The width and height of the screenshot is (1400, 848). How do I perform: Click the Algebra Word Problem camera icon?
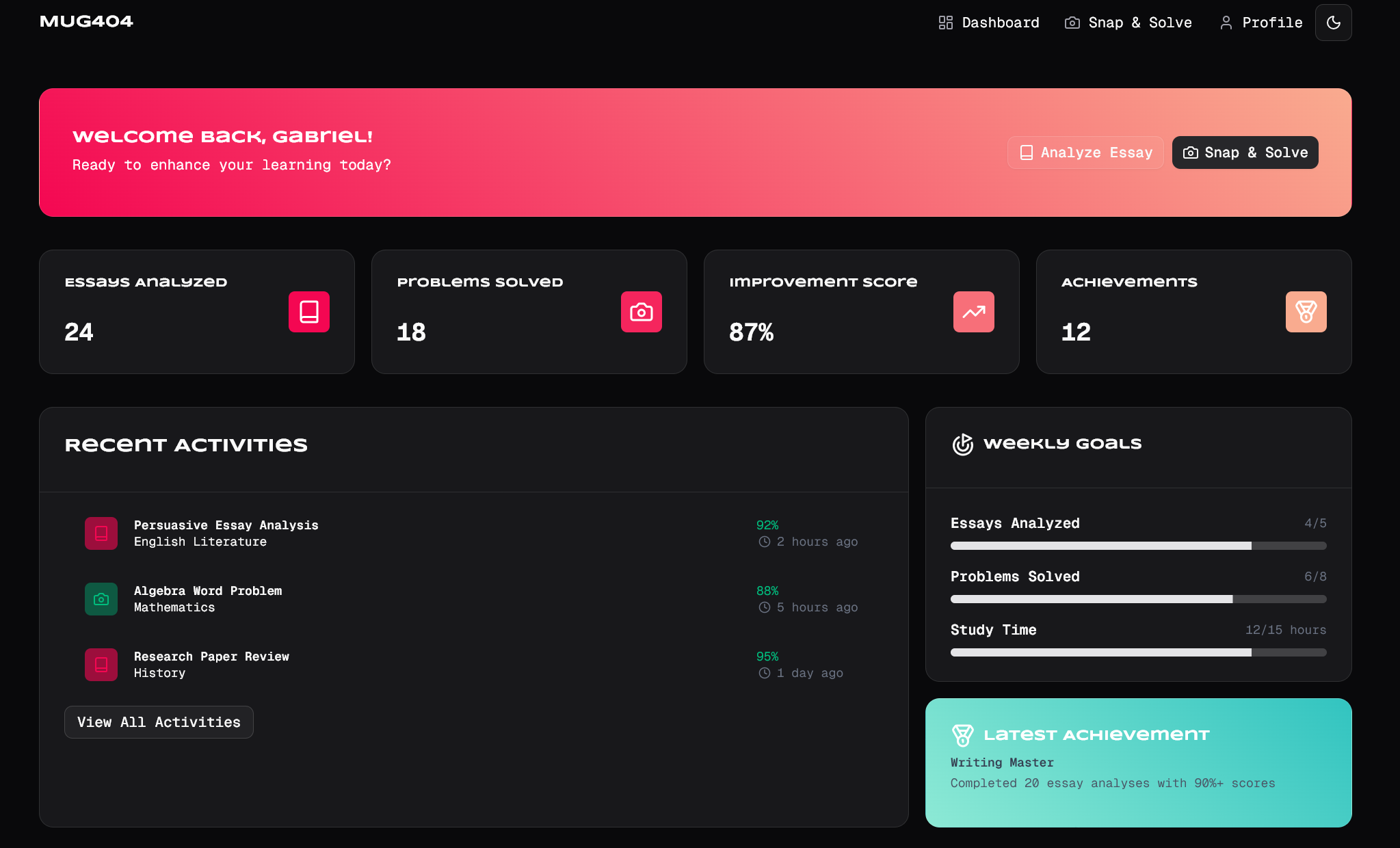pos(101,599)
